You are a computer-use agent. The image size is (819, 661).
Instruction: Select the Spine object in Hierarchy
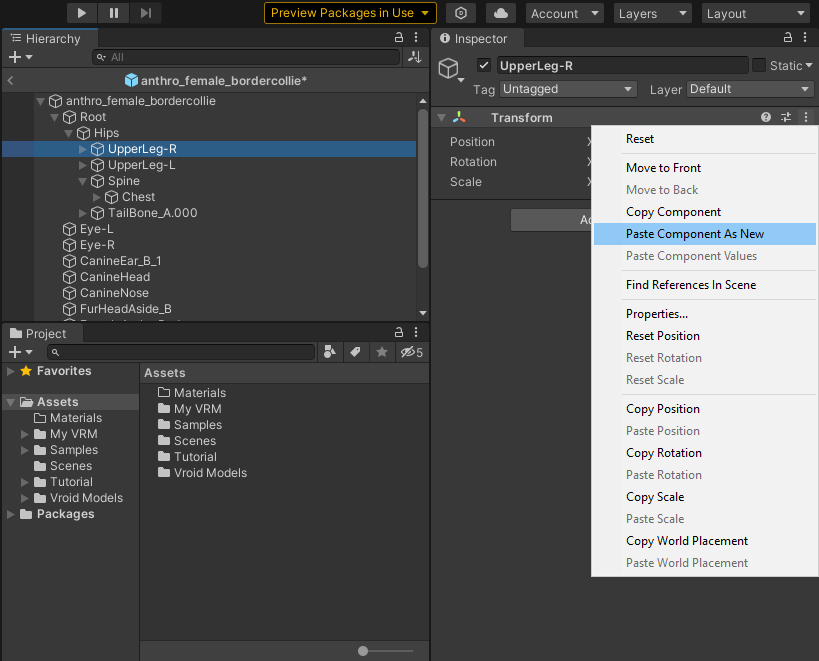pos(123,181)
